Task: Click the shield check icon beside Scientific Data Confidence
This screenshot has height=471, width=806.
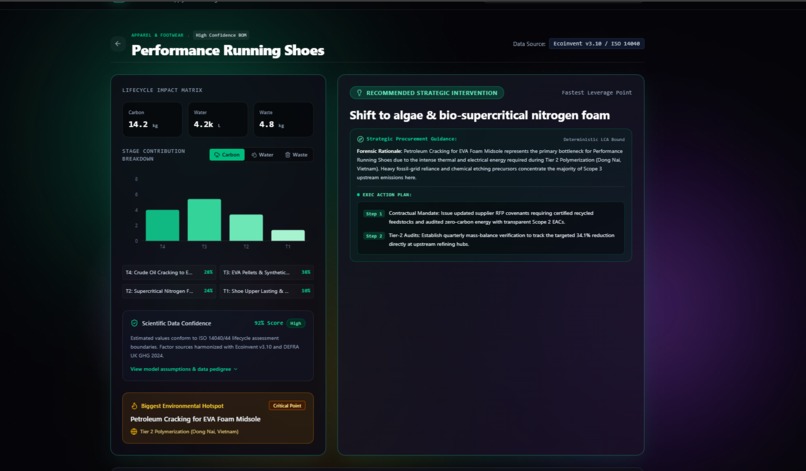Action: (134, 323)
